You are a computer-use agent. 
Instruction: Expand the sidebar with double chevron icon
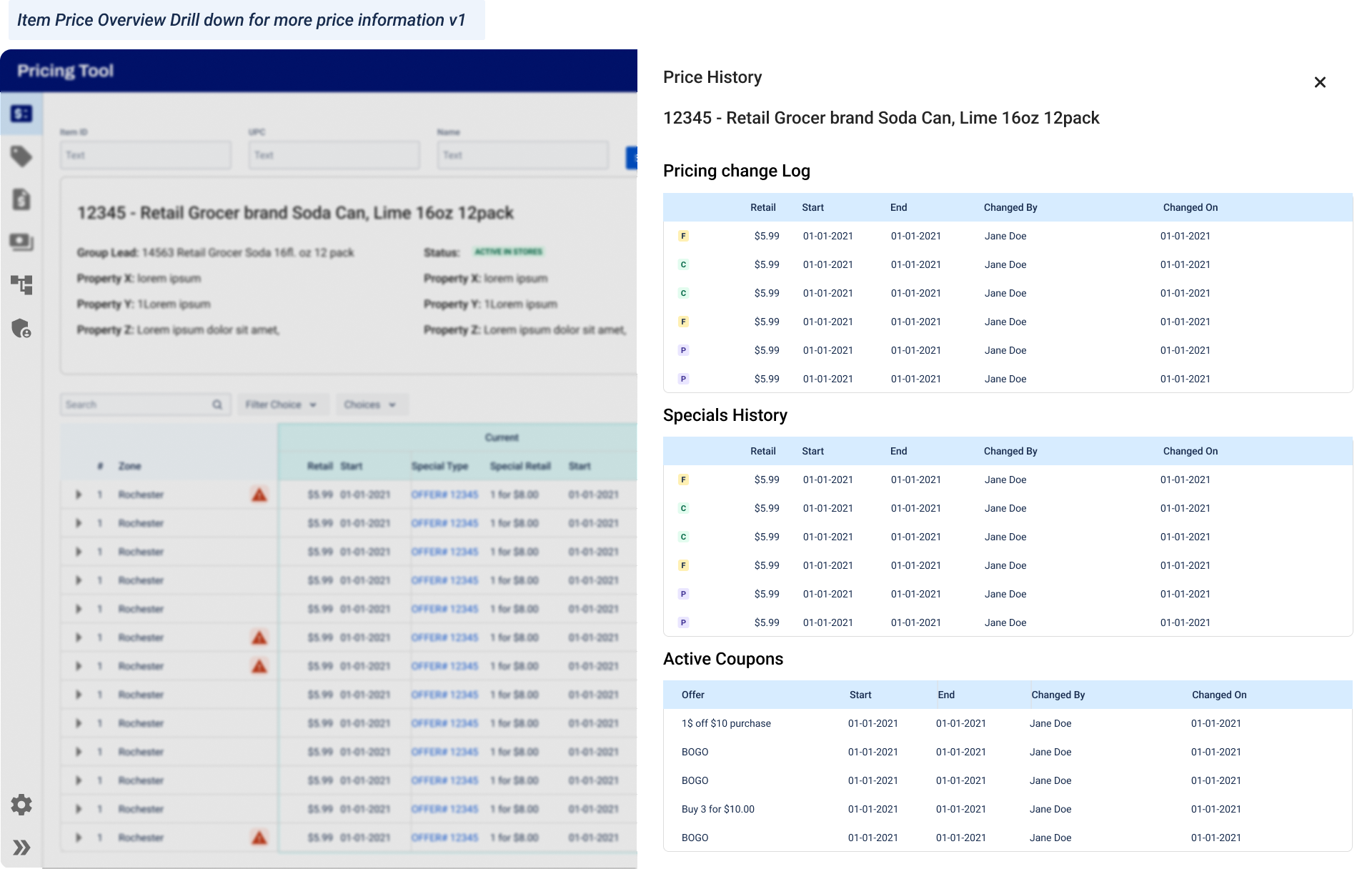(21, 848)
